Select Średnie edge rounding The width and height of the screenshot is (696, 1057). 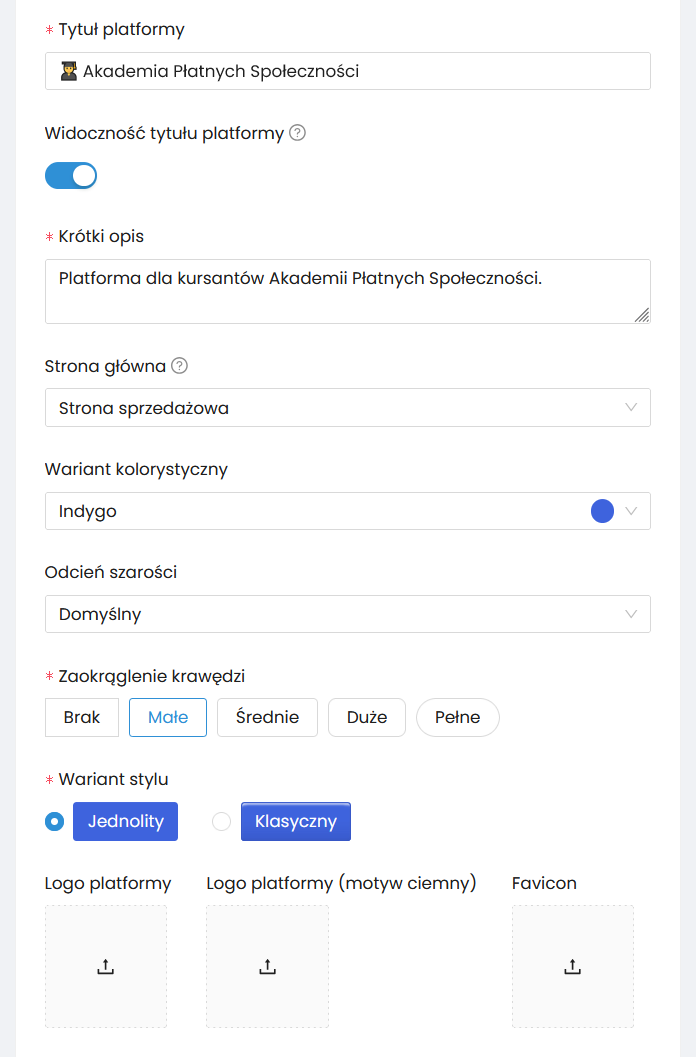coord(267,717)
